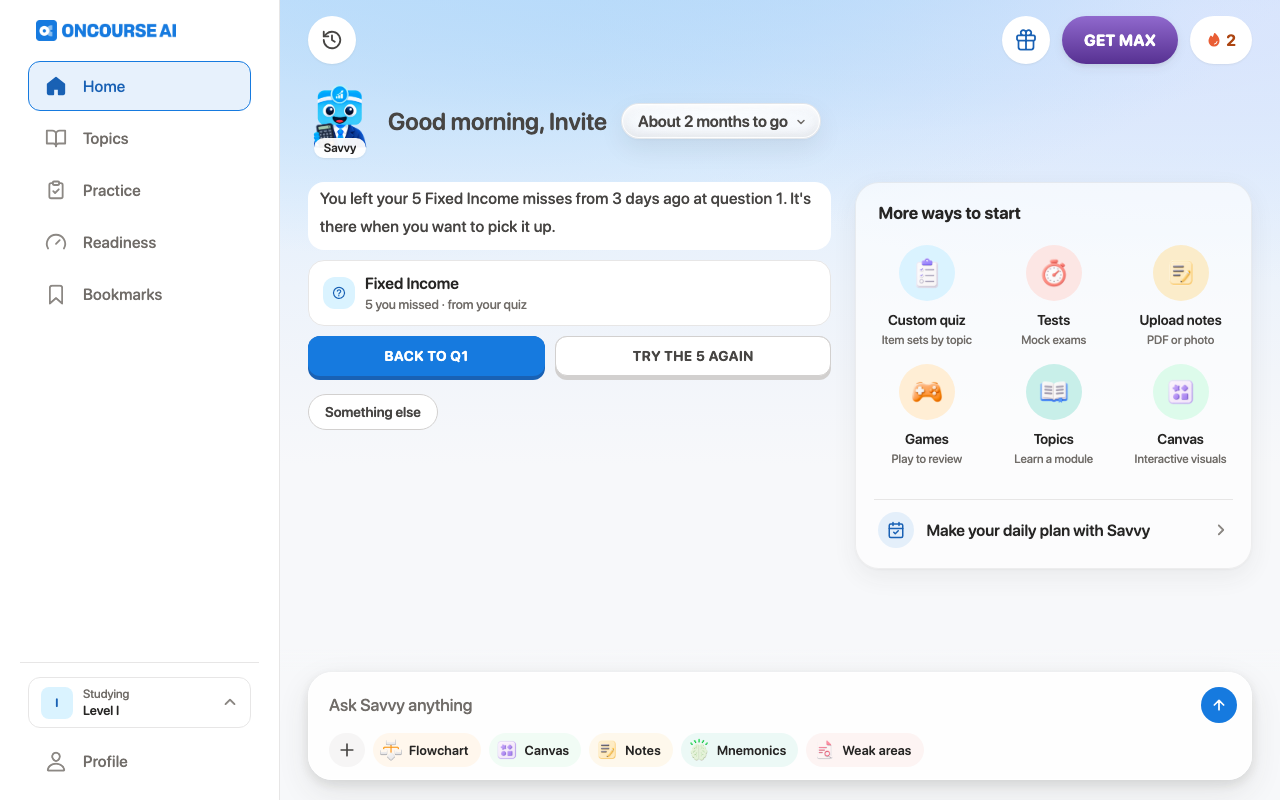Image resolution: width=1280 pixels, height=800 pixels.
Task: Open Canvas interactive visuals tile
Action: [x=1181, y=415]
